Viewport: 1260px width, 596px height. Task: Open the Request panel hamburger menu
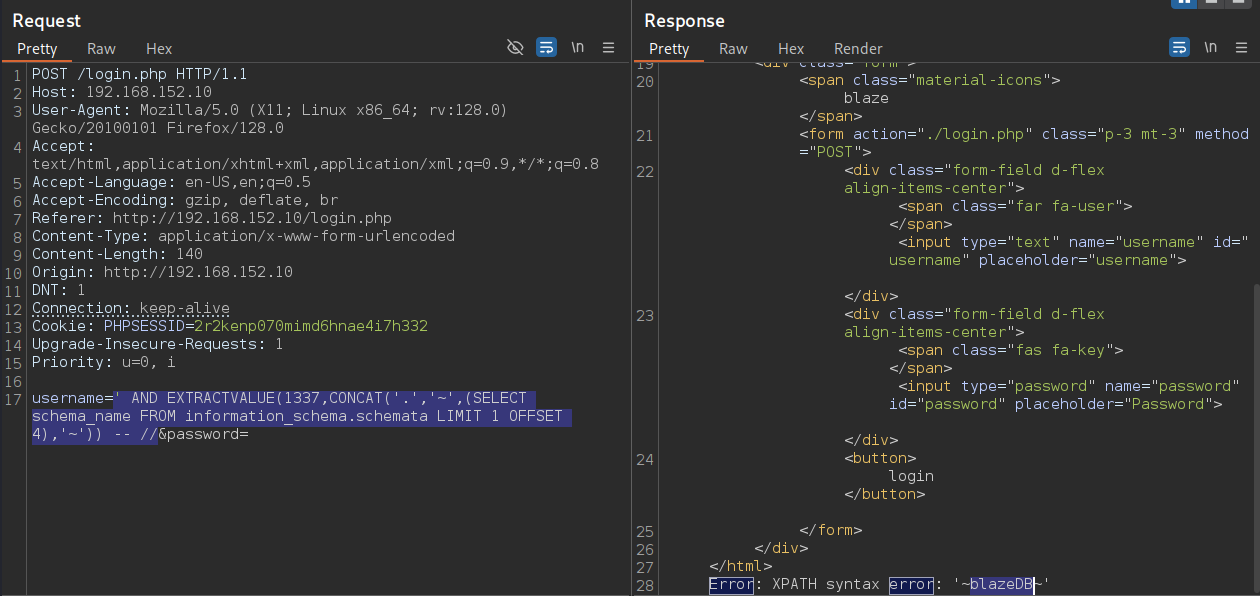tap(608, 47)
